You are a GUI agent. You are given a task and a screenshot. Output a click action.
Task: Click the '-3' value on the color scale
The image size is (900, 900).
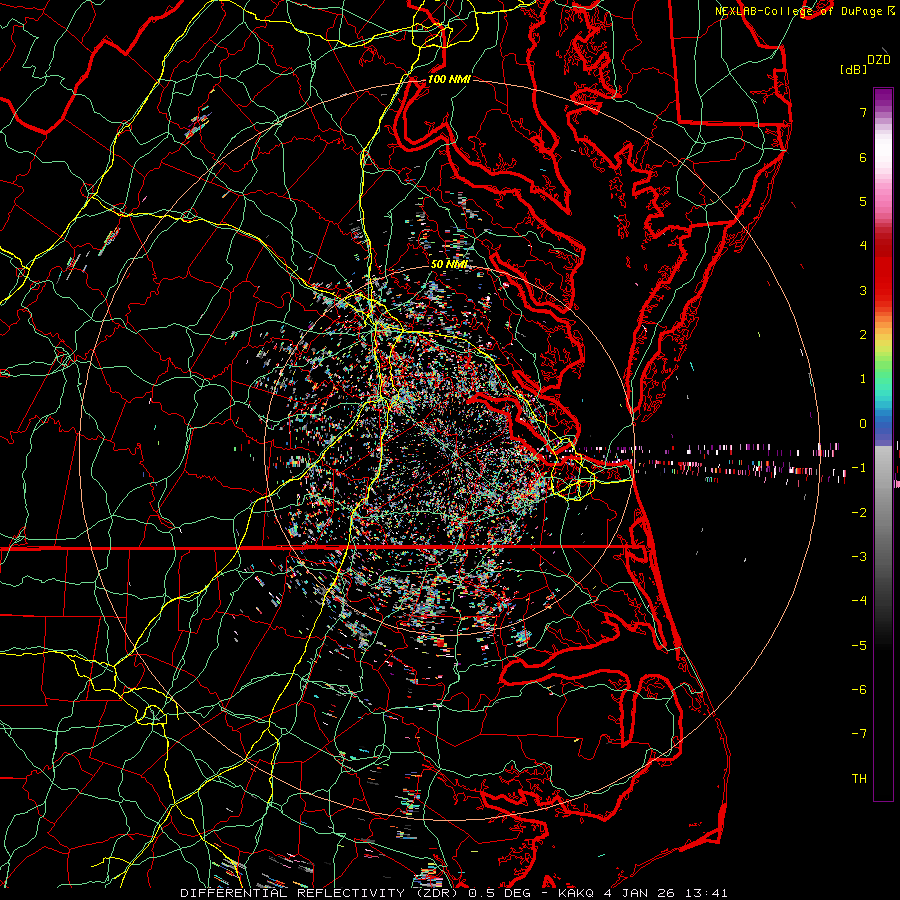click(x=859, y=557)
